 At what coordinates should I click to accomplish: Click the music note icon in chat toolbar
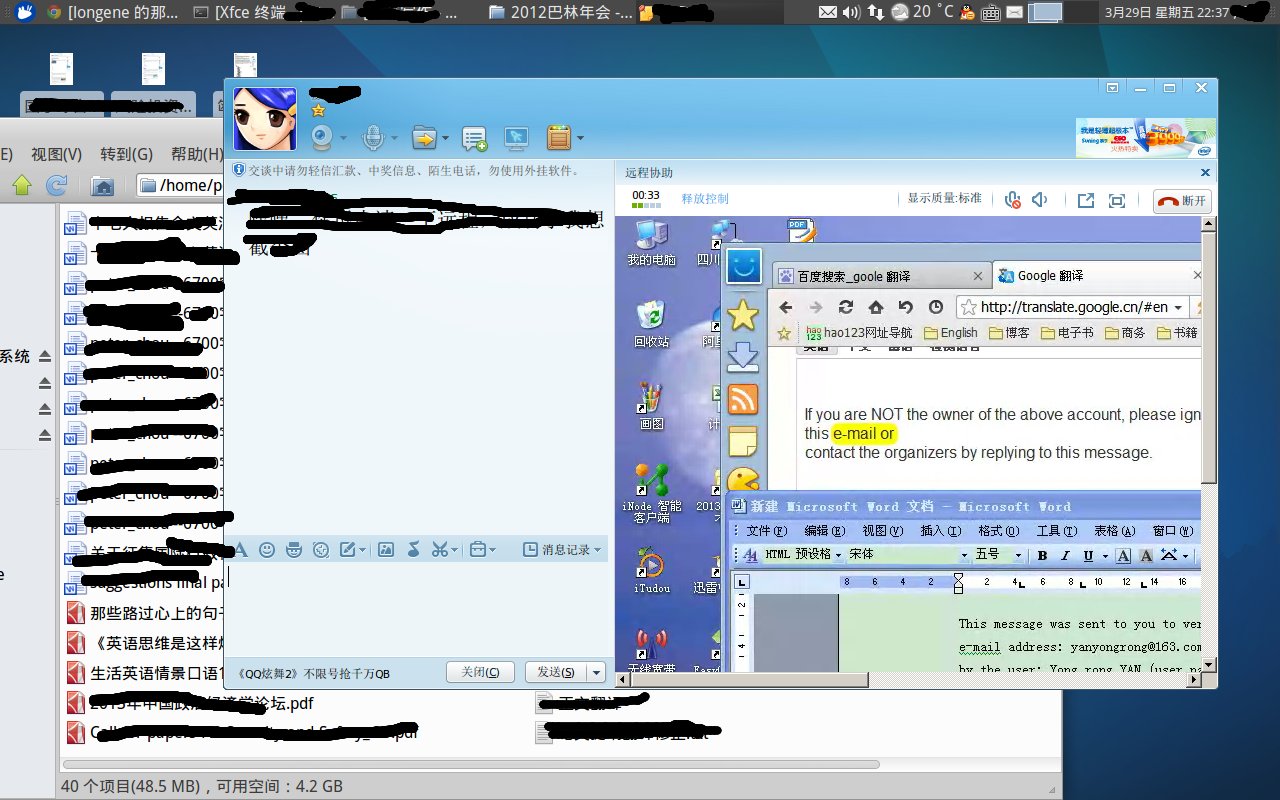[x=413, y=549]
